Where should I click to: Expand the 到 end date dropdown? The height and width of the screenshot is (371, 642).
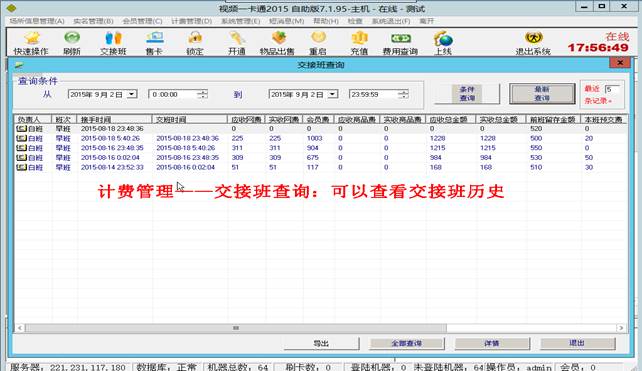point(332,94)
